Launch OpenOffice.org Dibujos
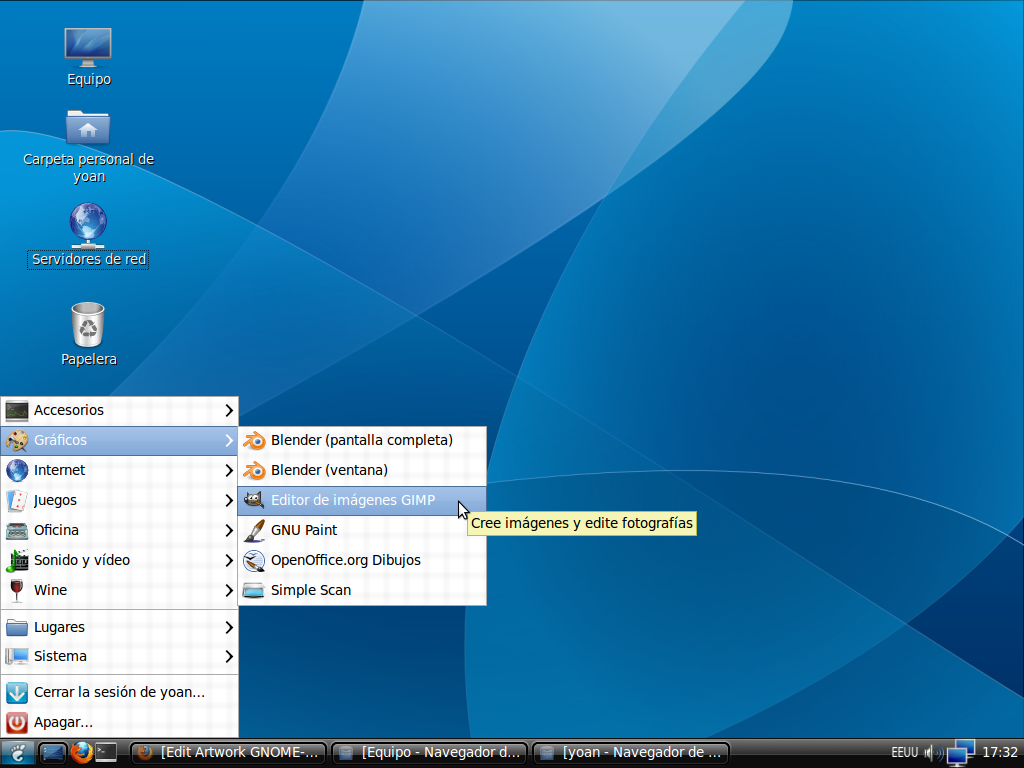 (x=362, y=560)
